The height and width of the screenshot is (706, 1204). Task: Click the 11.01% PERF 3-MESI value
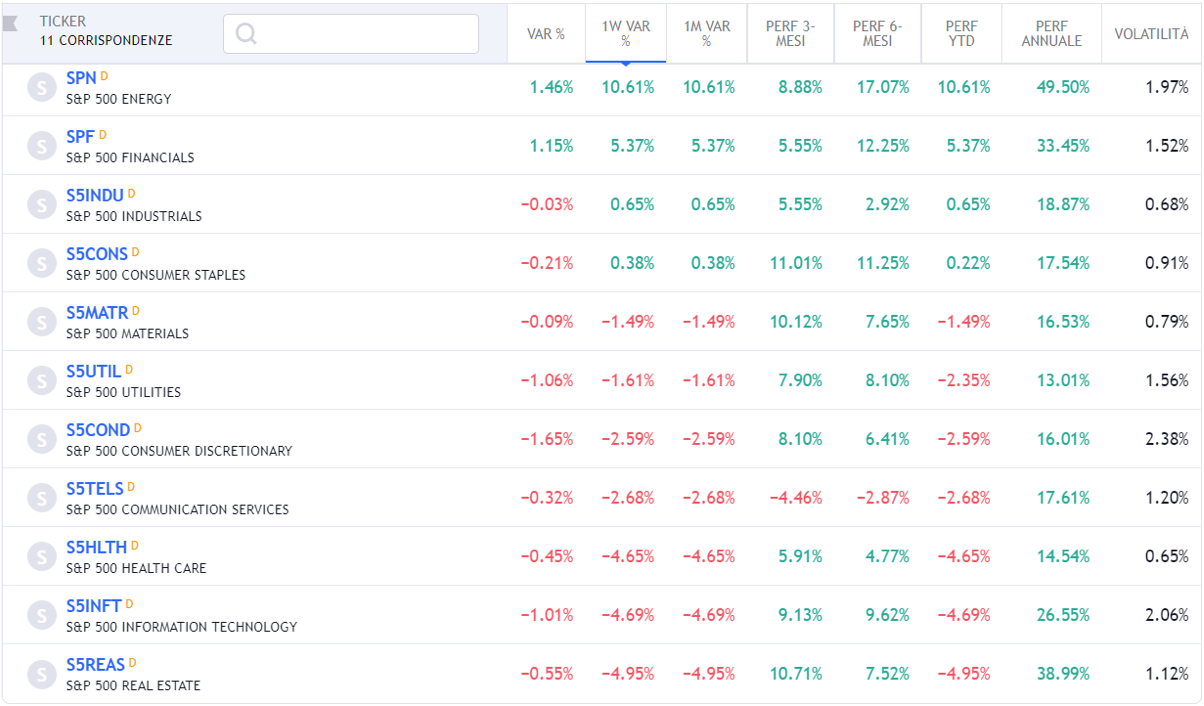(x=796, y=264)
